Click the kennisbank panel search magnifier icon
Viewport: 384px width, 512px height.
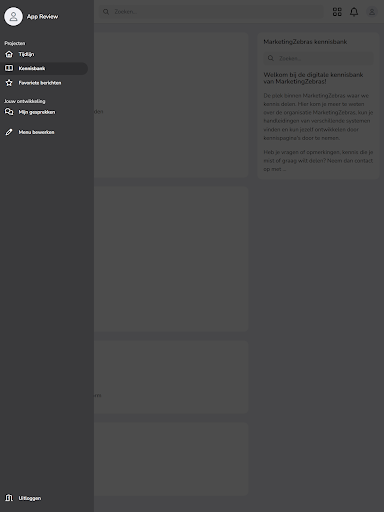(x=271, y=58)
